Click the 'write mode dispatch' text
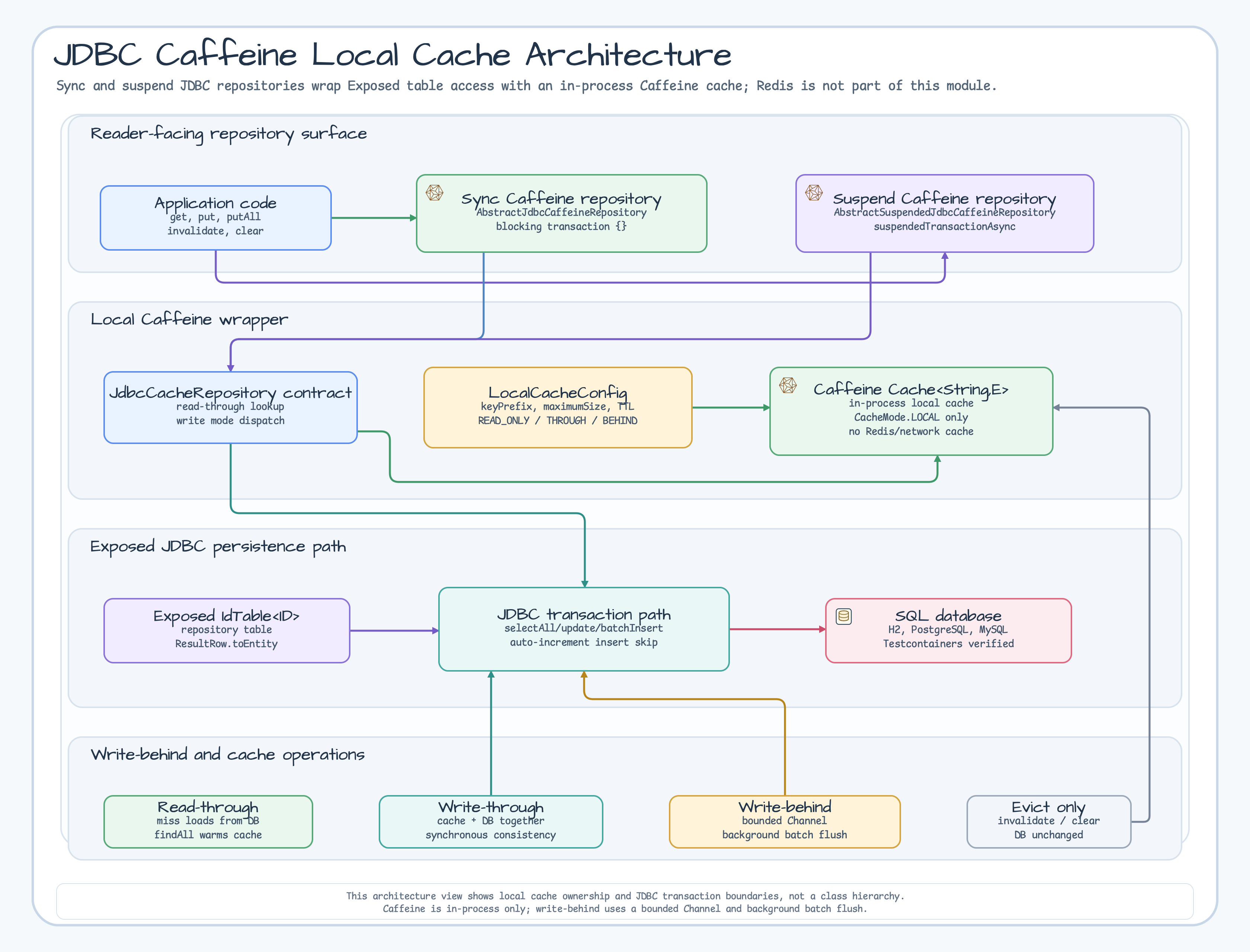 pos(230,421)
